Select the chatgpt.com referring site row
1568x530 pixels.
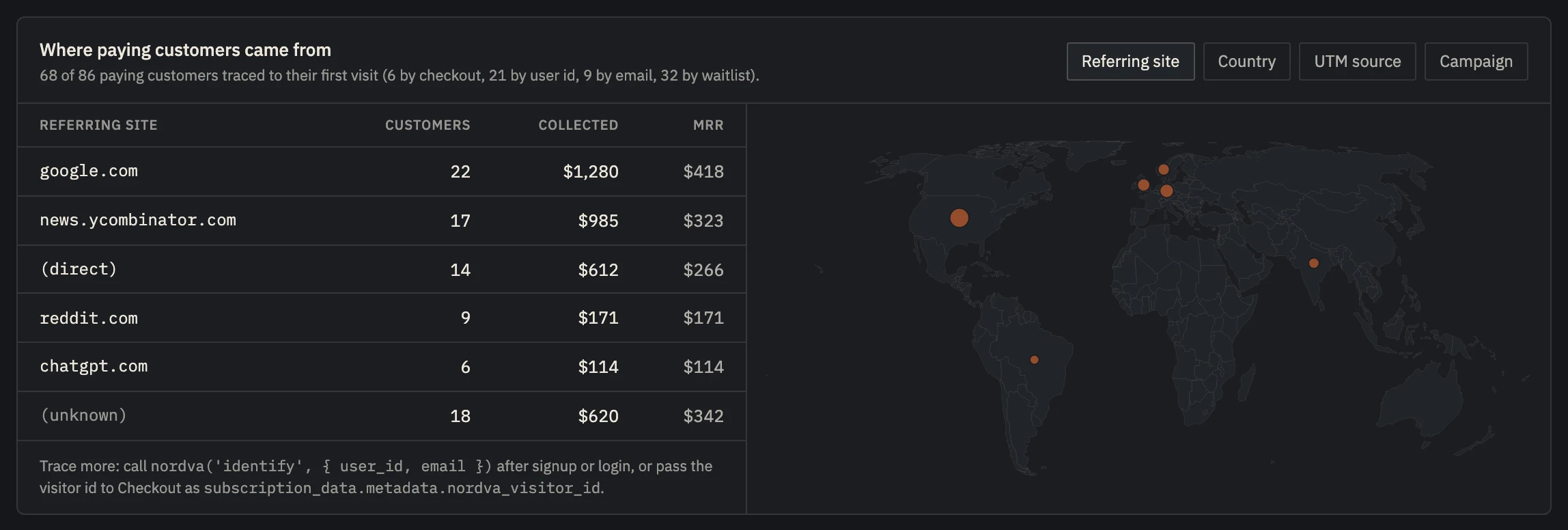point(382,367)
